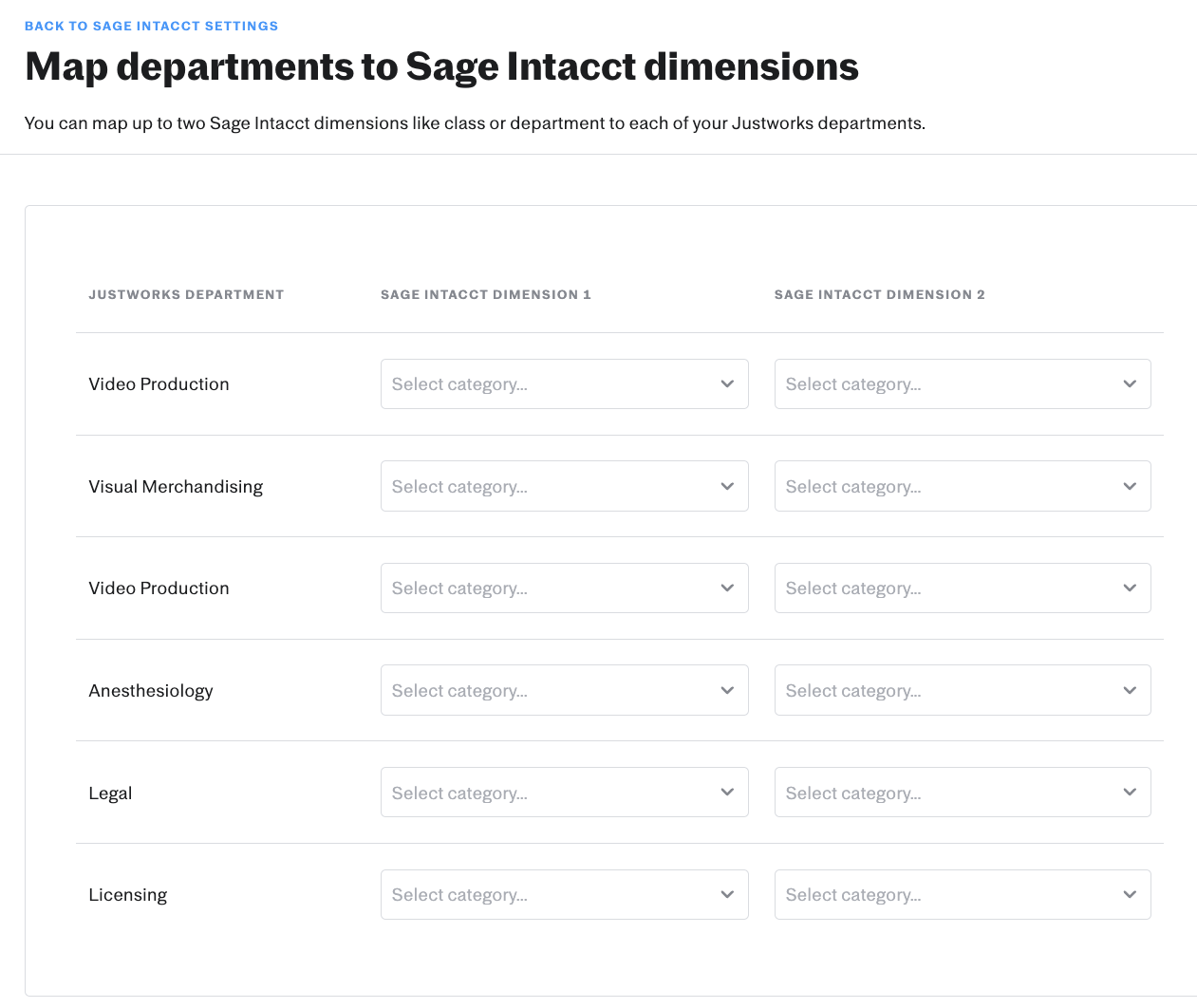Screen dimensions: 1197x1008
Task: Open Dimension 1 dropdown for Video Production above Anesthesiology
Action: [564, 588]
